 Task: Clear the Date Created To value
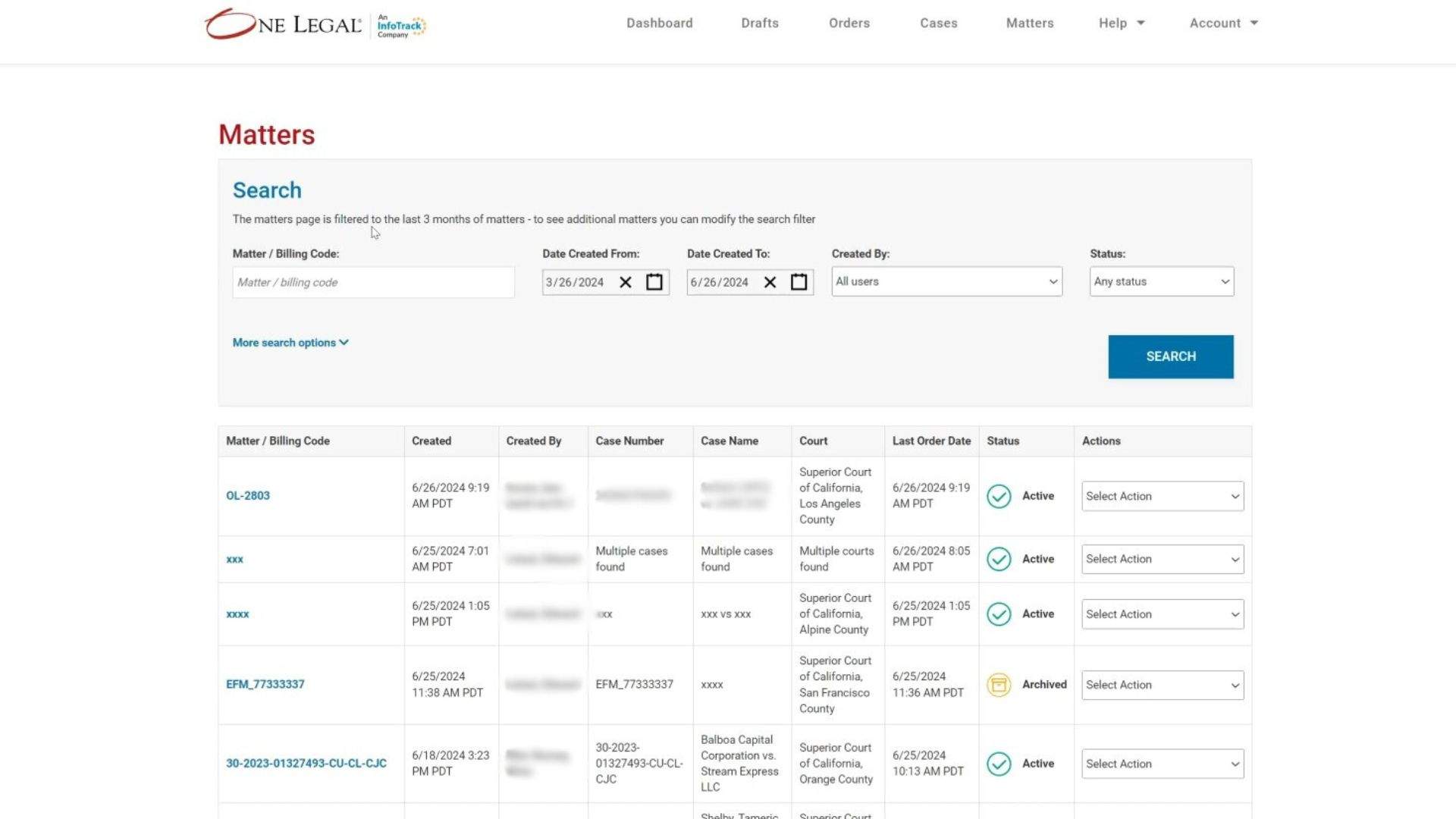point(770,282)
